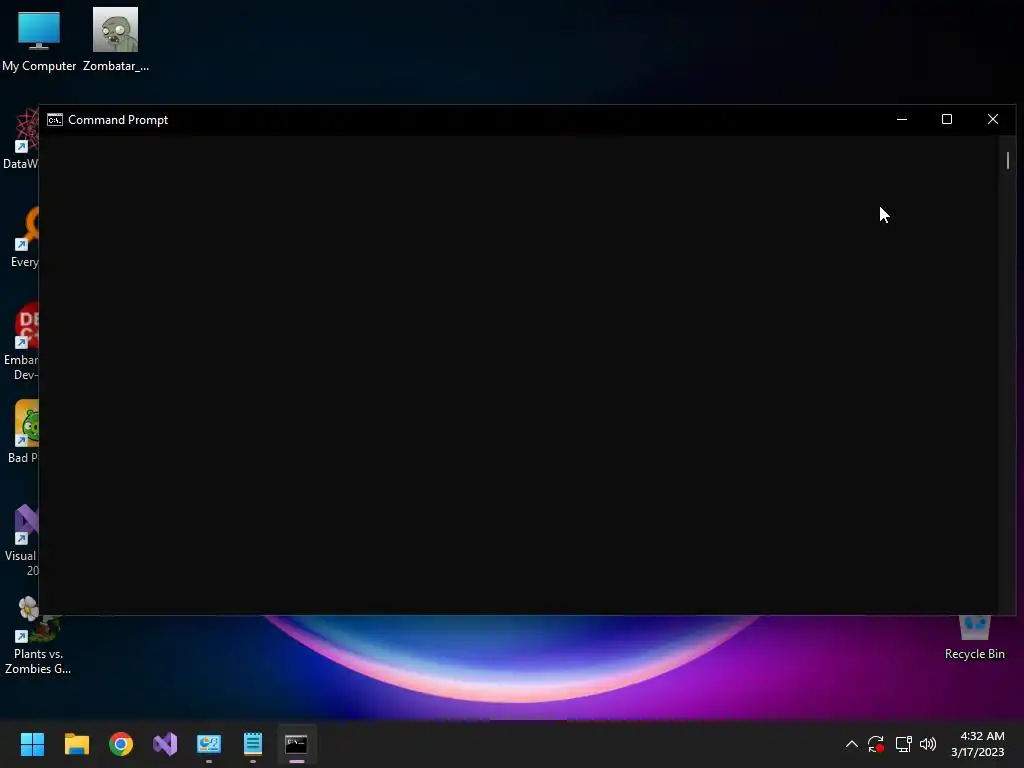Image resolution: width=1024 pixels, height=768 pixels.
Task: Maximize the Command Prompt window
Action: pos(947,120)
